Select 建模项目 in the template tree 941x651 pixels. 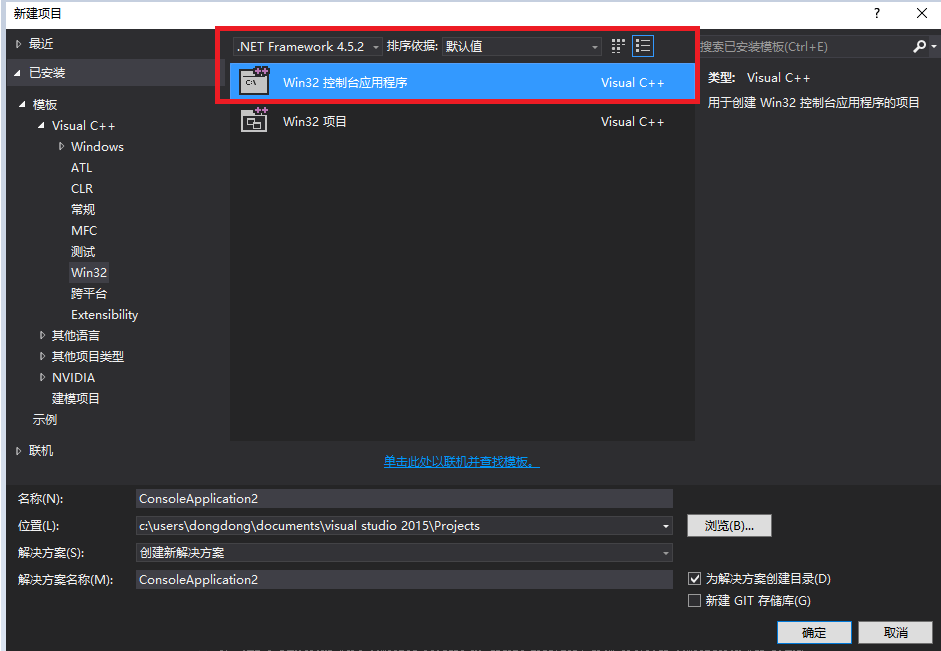tap(76, 398)
